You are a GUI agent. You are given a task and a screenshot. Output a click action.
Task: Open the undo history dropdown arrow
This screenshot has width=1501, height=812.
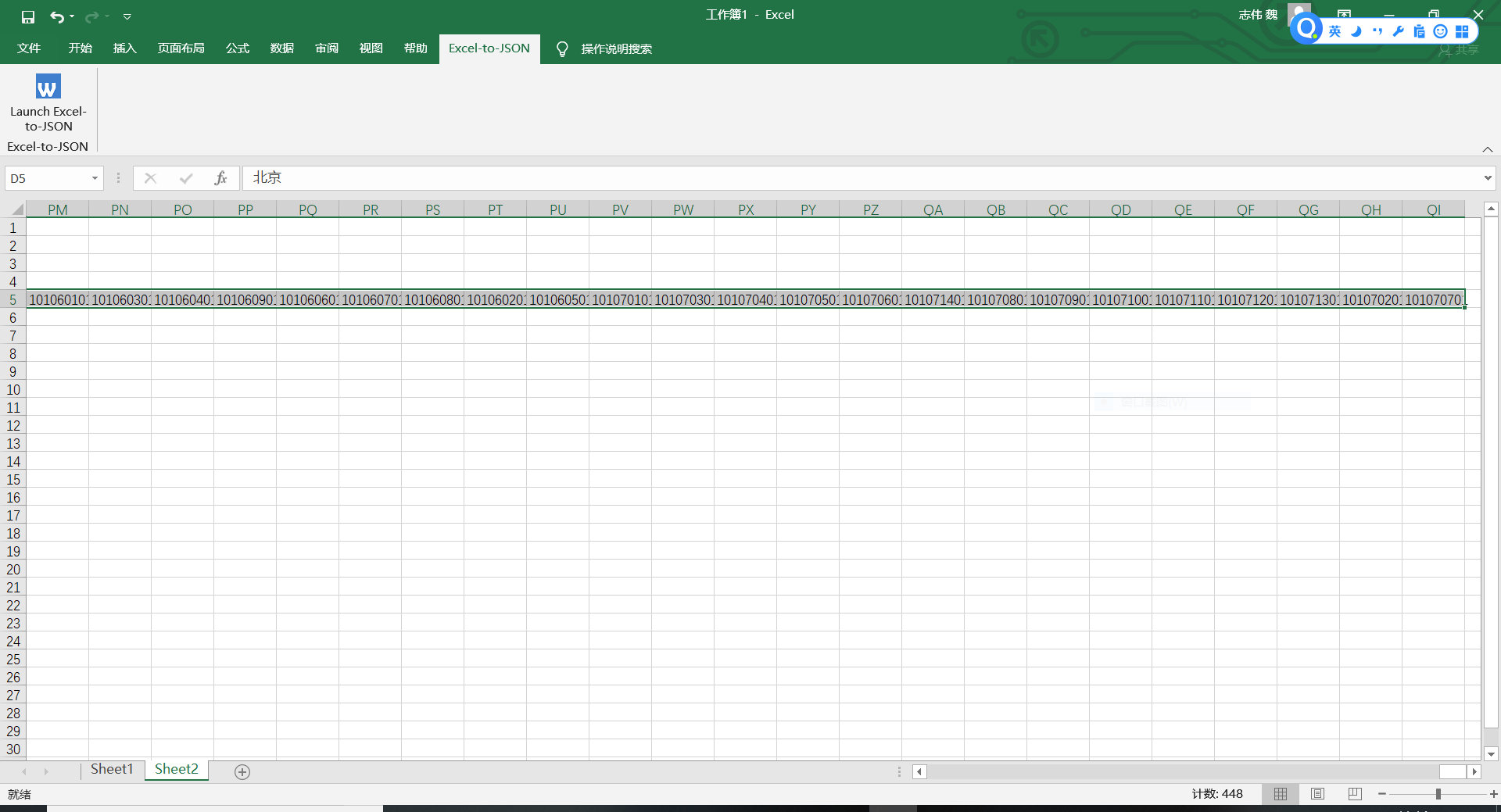point(72,16)
